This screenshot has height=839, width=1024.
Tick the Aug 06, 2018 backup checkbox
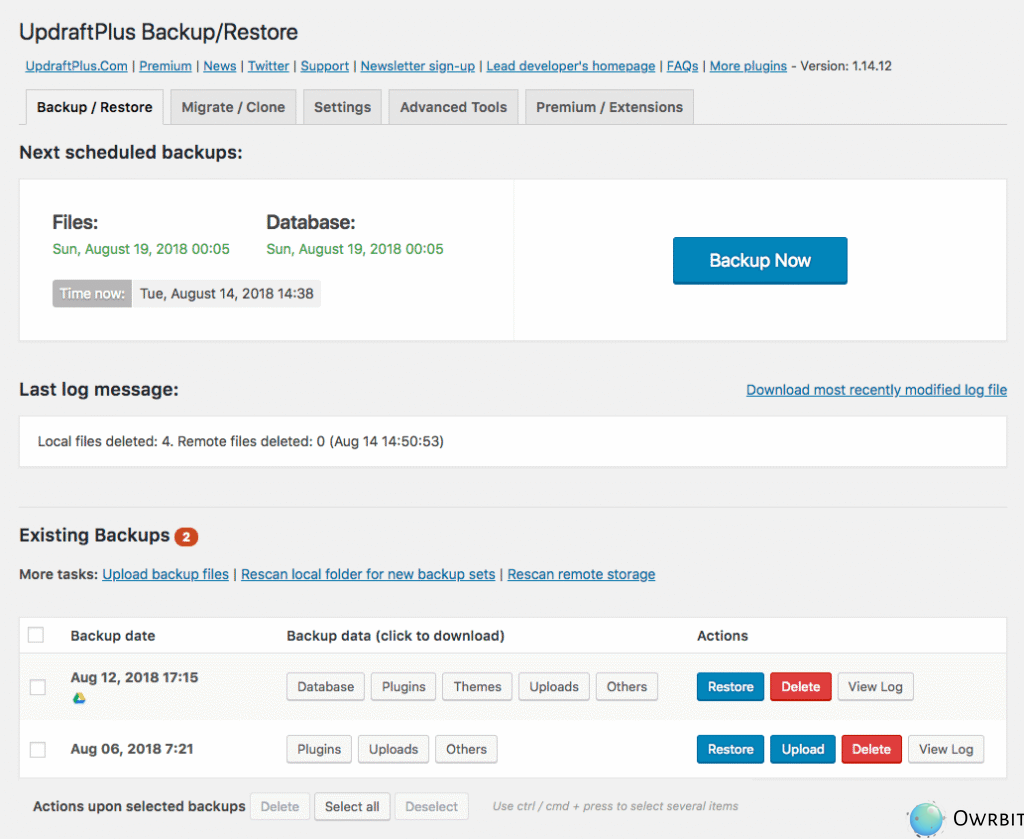[x=37, y=749]
